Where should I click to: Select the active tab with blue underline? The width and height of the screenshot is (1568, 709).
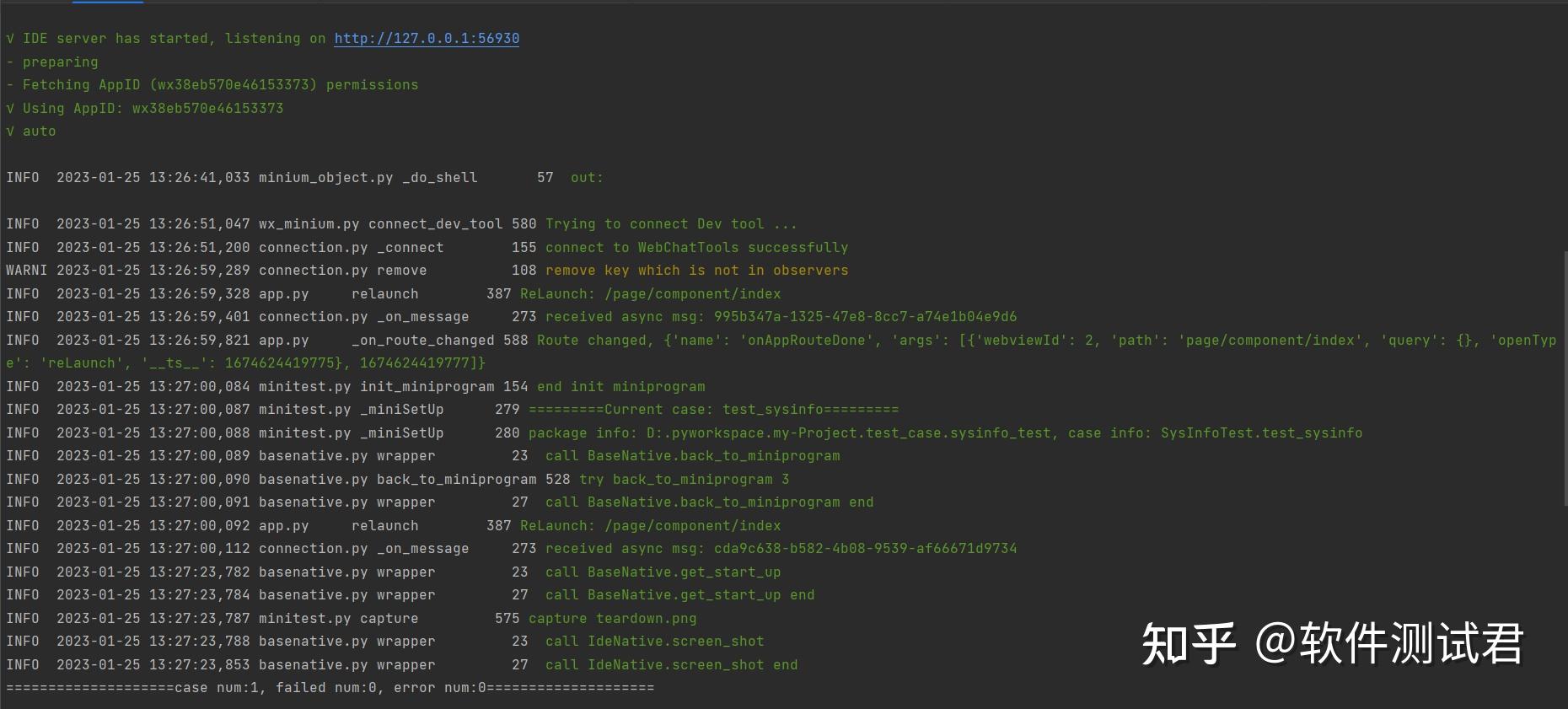(x=107, y=2)
